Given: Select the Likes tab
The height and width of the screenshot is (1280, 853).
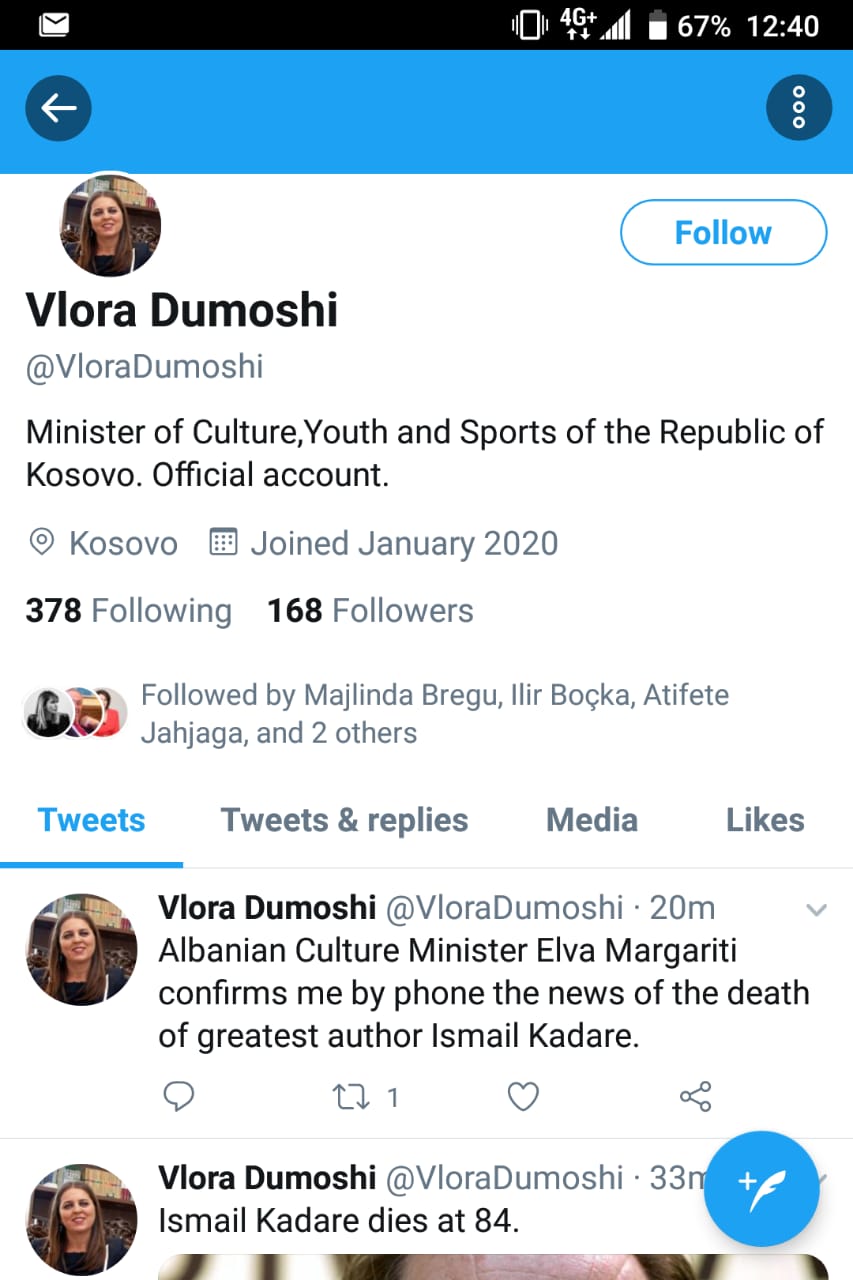Looking at the screenshot, I should tap(765, 820).
